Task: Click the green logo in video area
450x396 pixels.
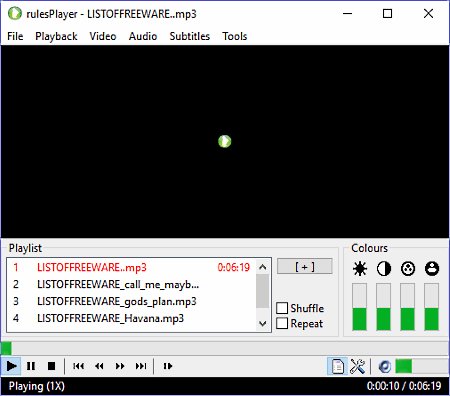Action: click(225, 141)
